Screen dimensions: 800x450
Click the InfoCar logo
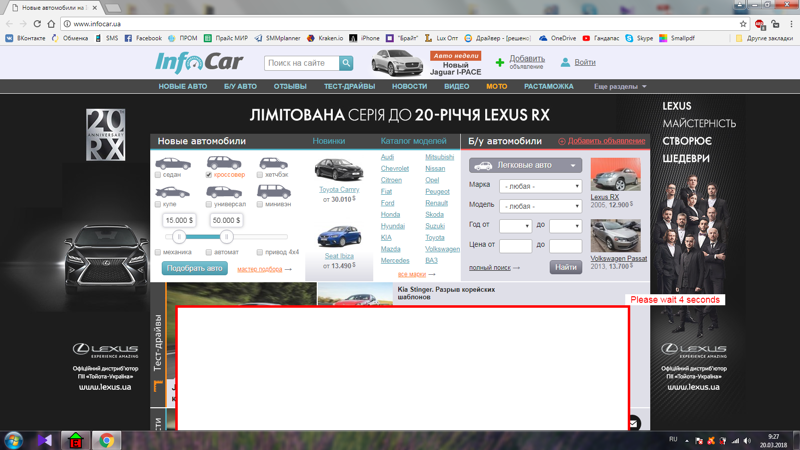[x=199, y=62]
